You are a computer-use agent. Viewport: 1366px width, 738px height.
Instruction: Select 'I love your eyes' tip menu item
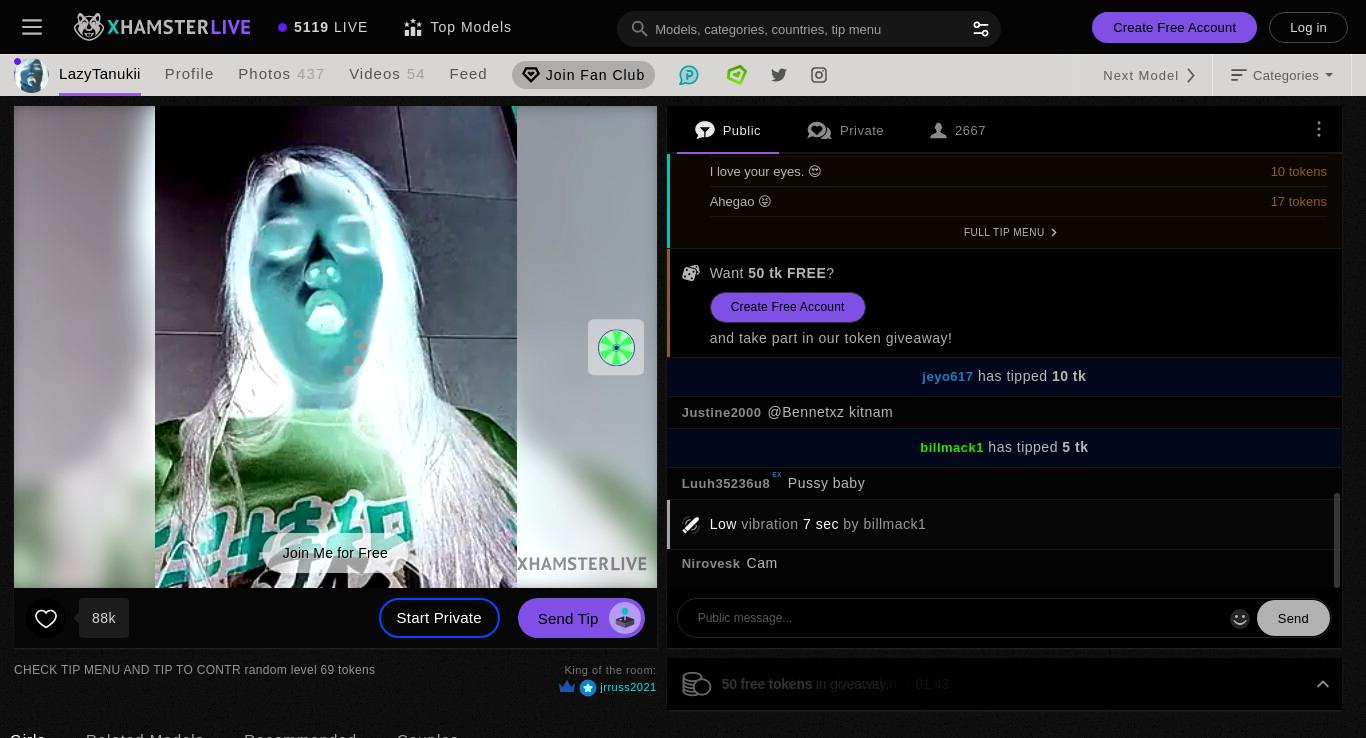click(x=1018, y=172)
